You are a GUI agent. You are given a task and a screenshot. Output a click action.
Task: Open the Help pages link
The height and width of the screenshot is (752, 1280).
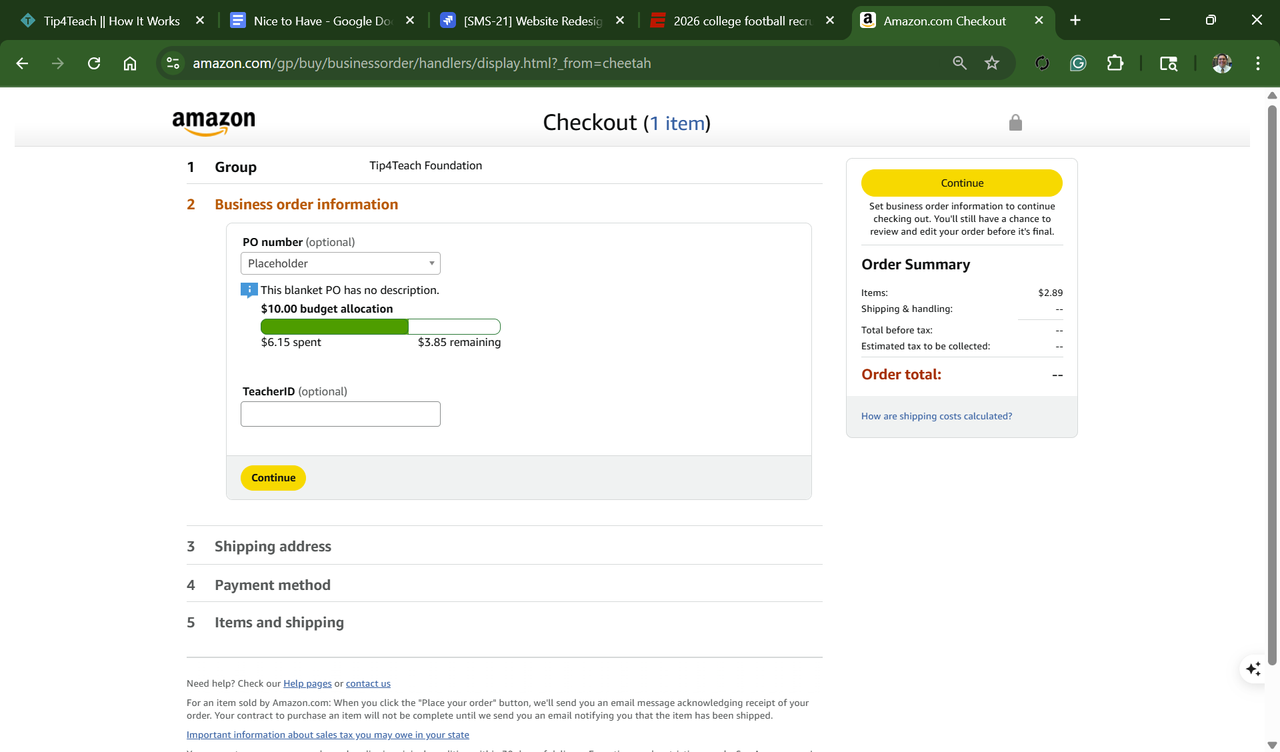[x=307, y=684]
